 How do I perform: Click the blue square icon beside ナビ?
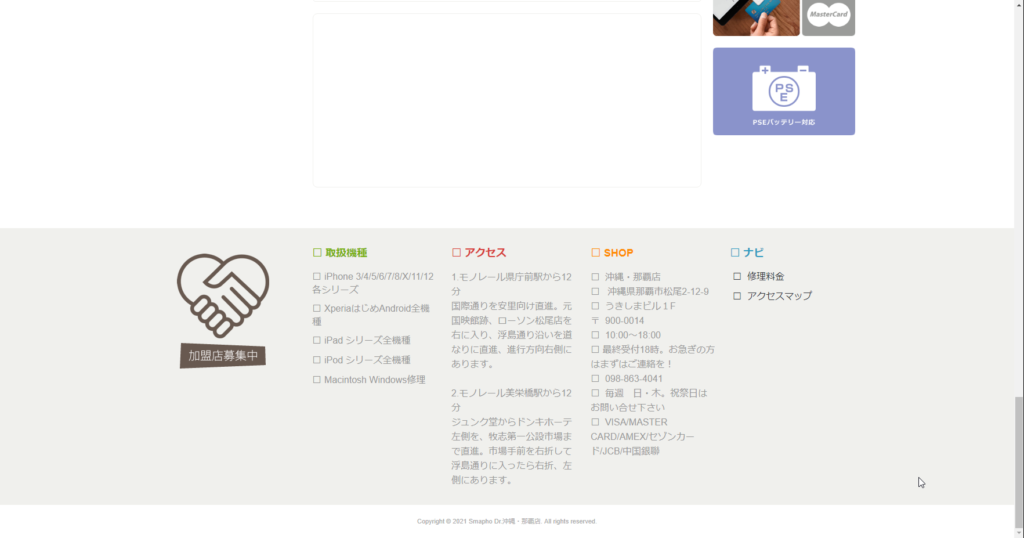[x=735, y=253]
